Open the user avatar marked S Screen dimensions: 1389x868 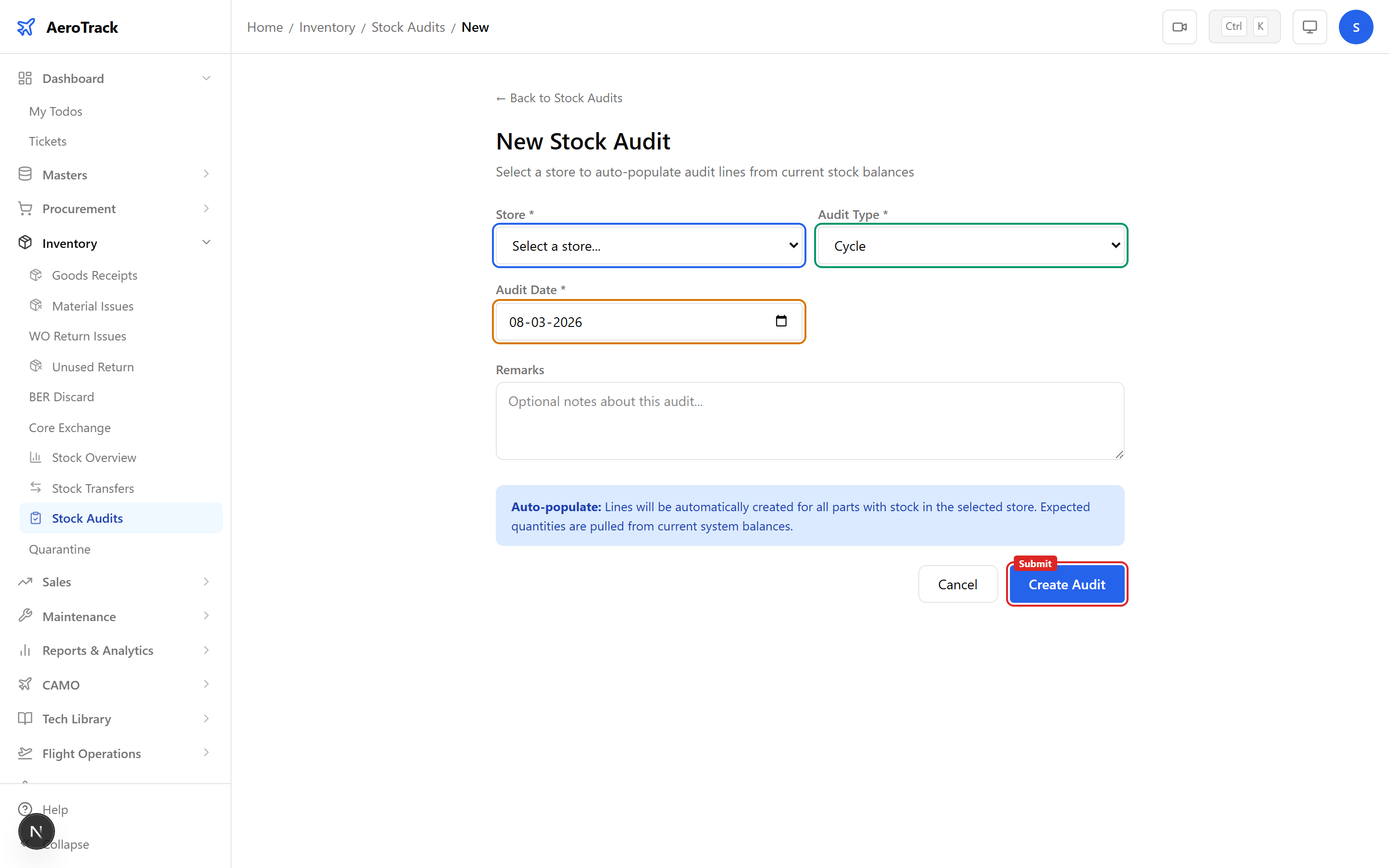(x=1356, y=27)
